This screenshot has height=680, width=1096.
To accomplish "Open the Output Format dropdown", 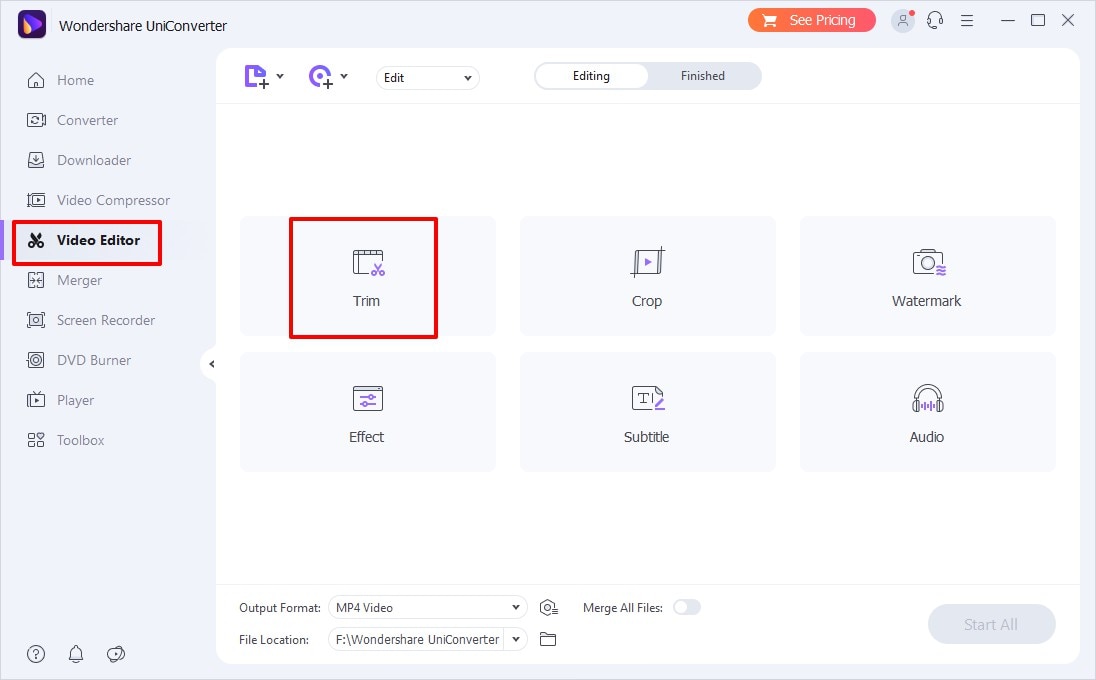I will tap(428, 607).
